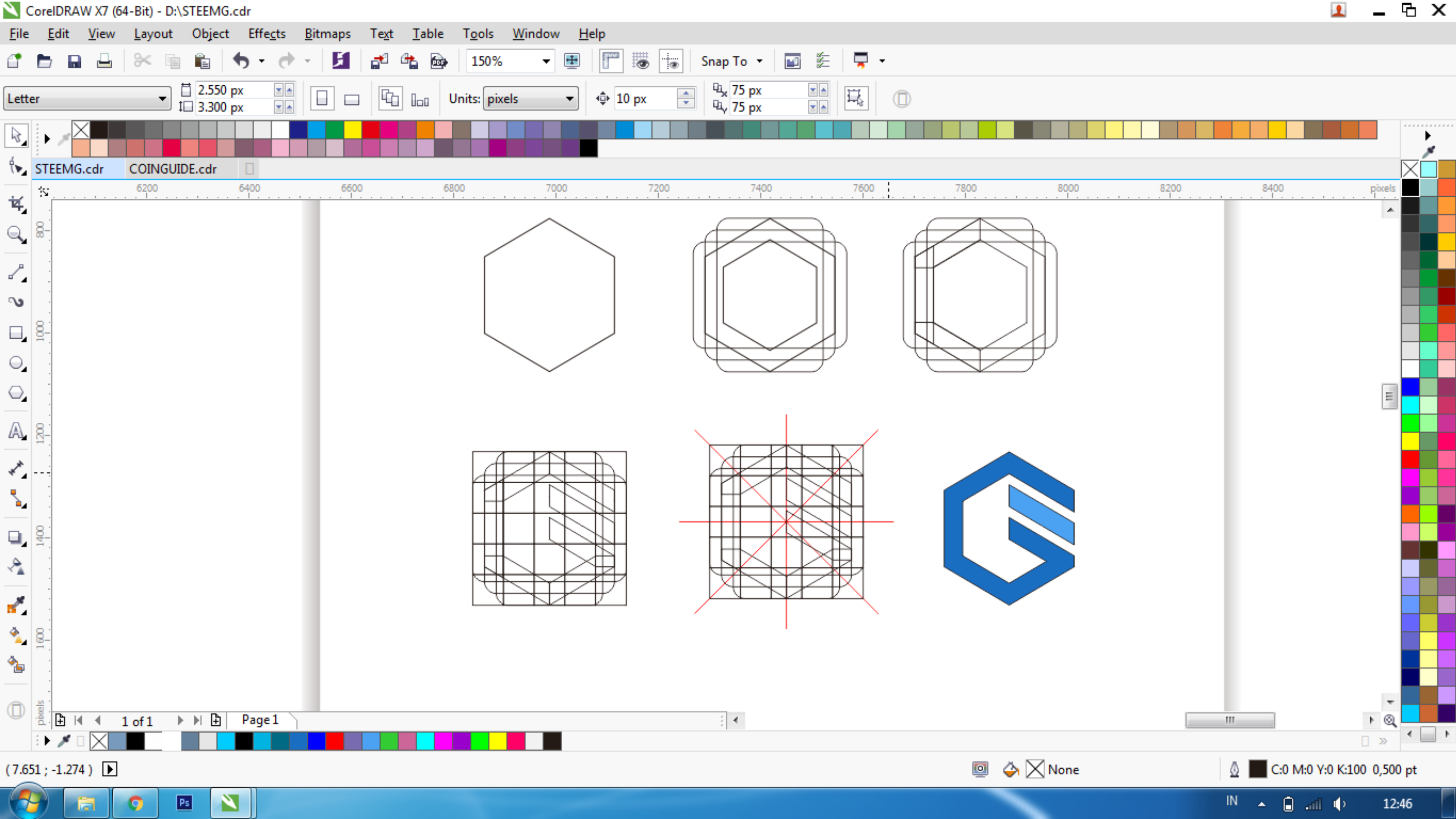This screenshot has width=1456, height=819.
Task: Click the Page 1 tab
Action: click(260, 720)
